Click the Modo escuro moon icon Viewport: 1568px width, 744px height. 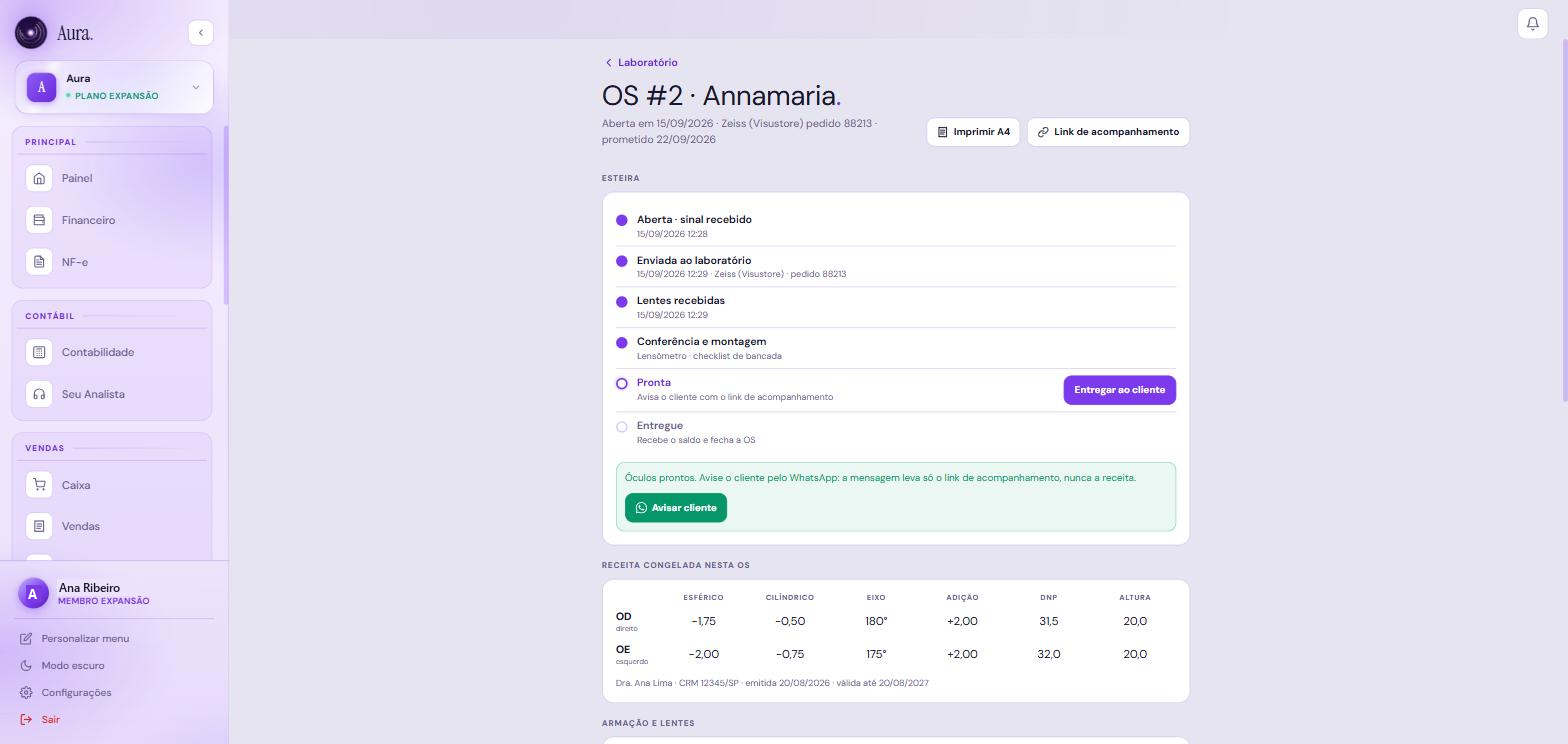tap(26, 666)
